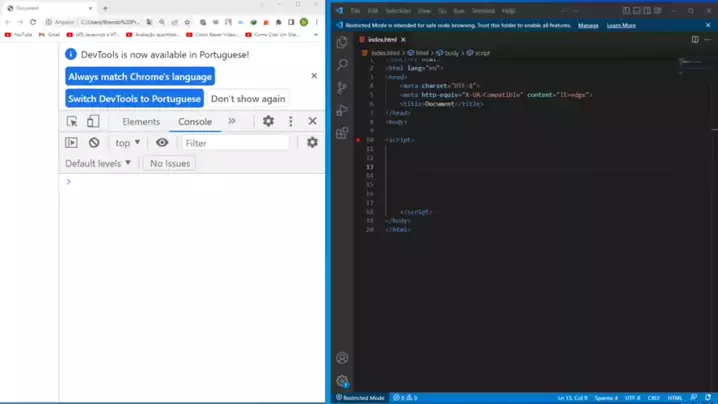Open Run and Debug view

342,110
